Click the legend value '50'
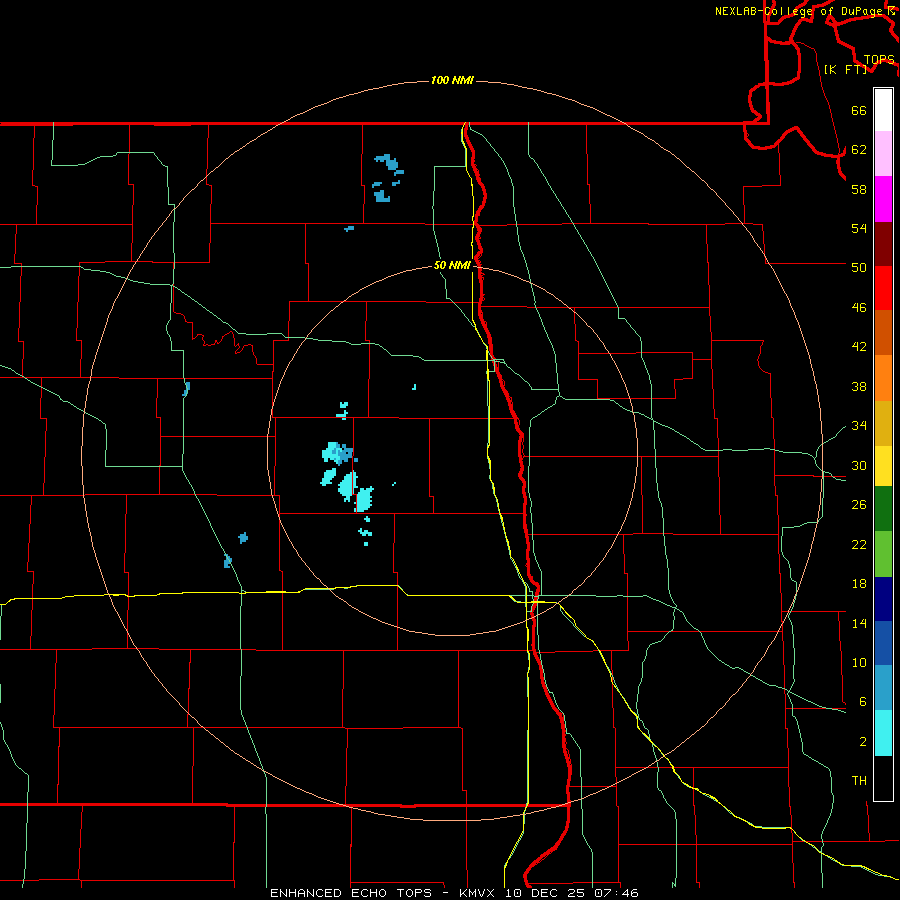 [x=859, y=268]
